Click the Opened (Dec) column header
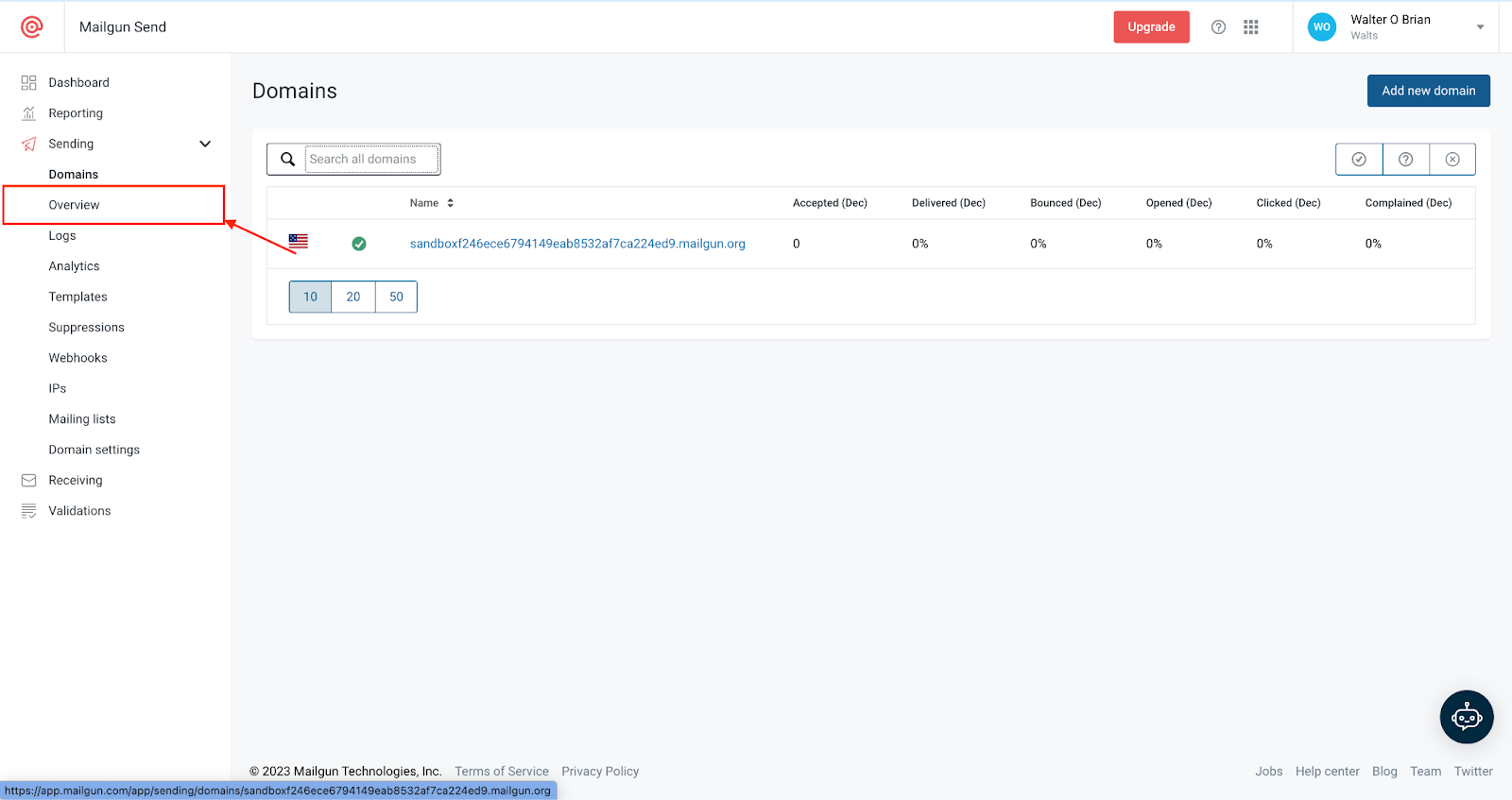 (x=1178, y=203)
